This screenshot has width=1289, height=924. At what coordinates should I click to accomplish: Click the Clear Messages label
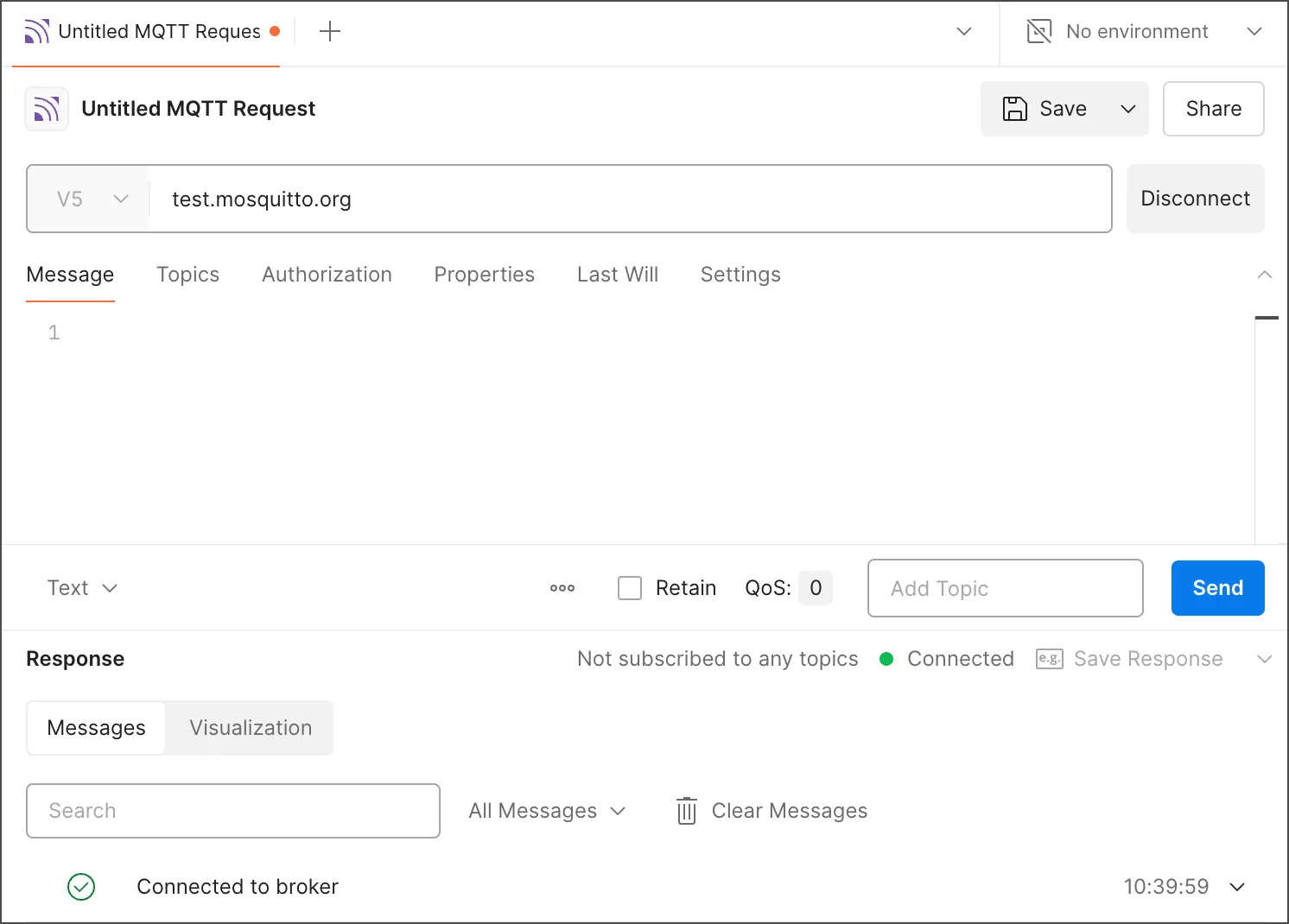coord(790,811)
